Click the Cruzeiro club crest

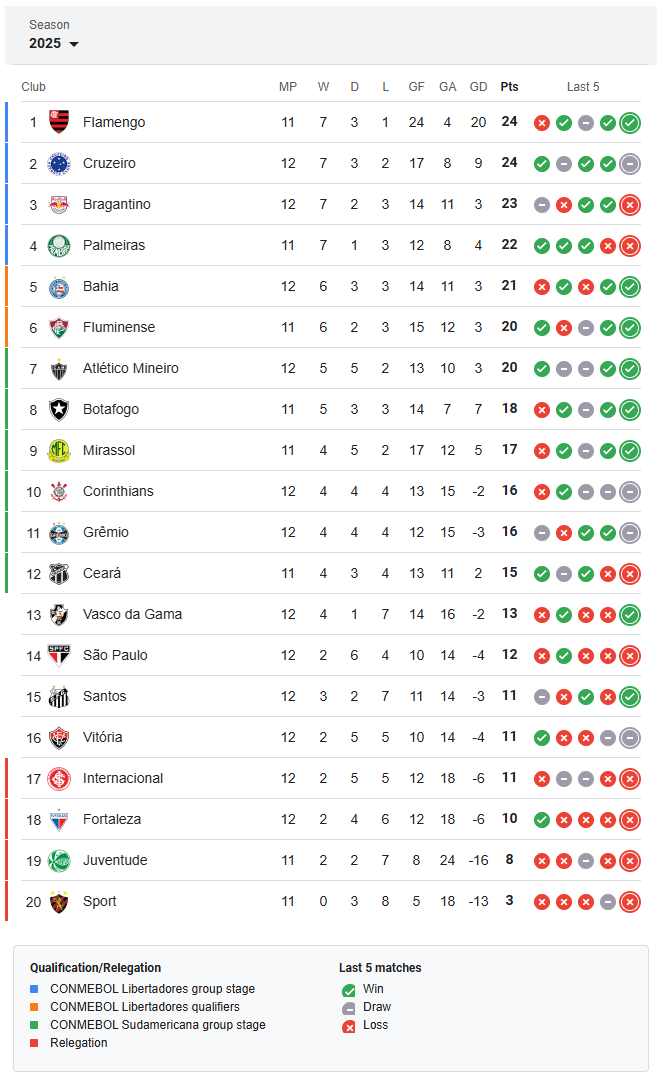pyautogui.click(x=59, y=164)
